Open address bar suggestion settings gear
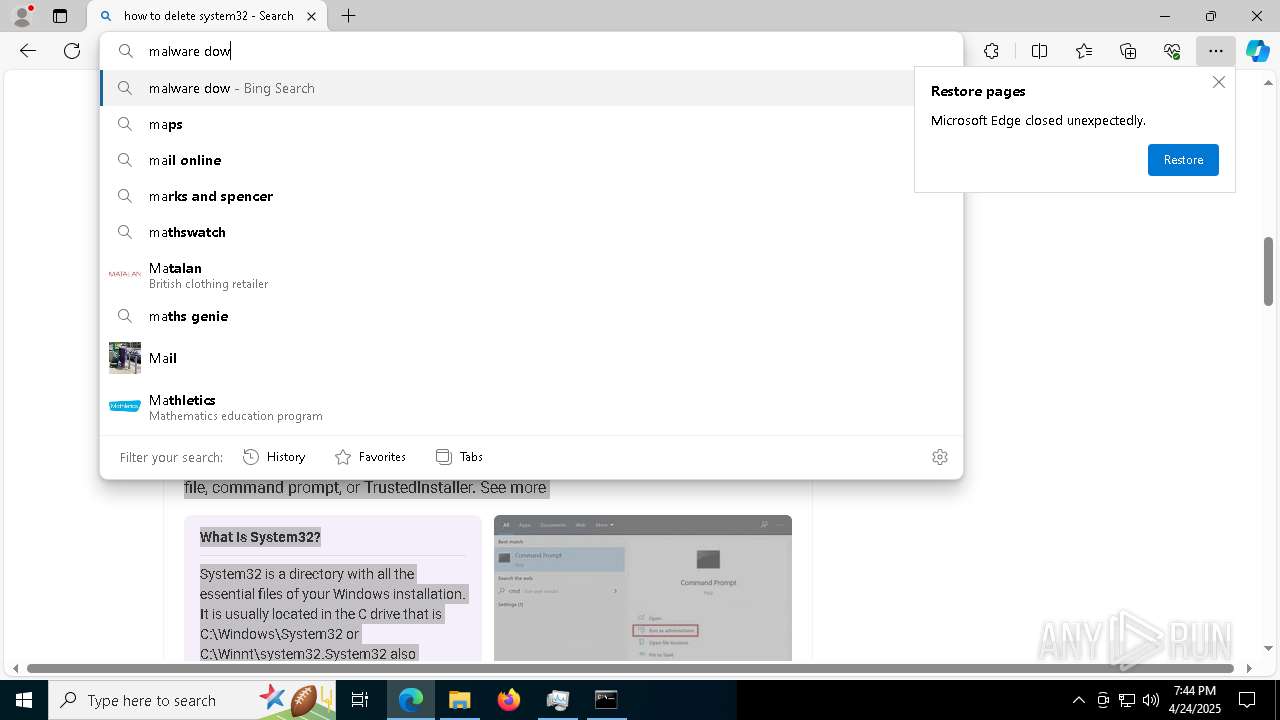 (x=939, y=457)
